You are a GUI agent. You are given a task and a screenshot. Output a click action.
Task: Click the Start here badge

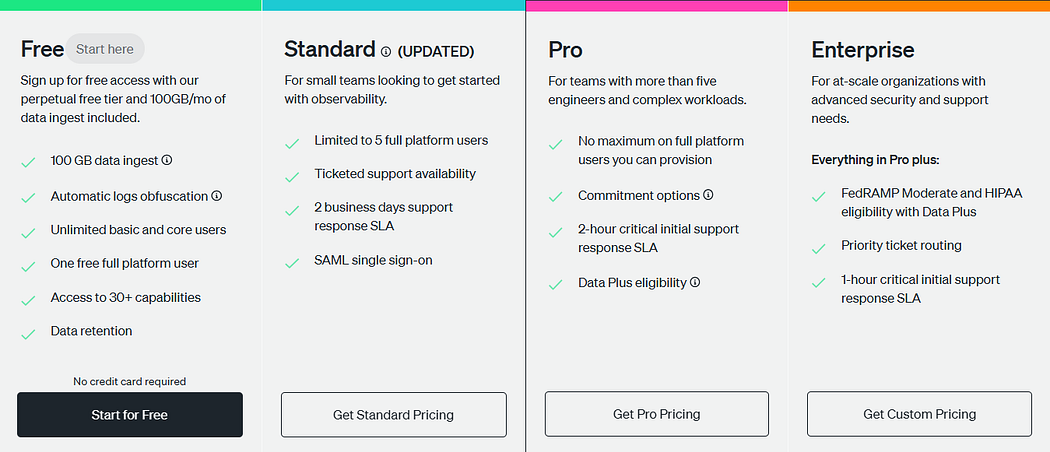click(x=105, y=49)
